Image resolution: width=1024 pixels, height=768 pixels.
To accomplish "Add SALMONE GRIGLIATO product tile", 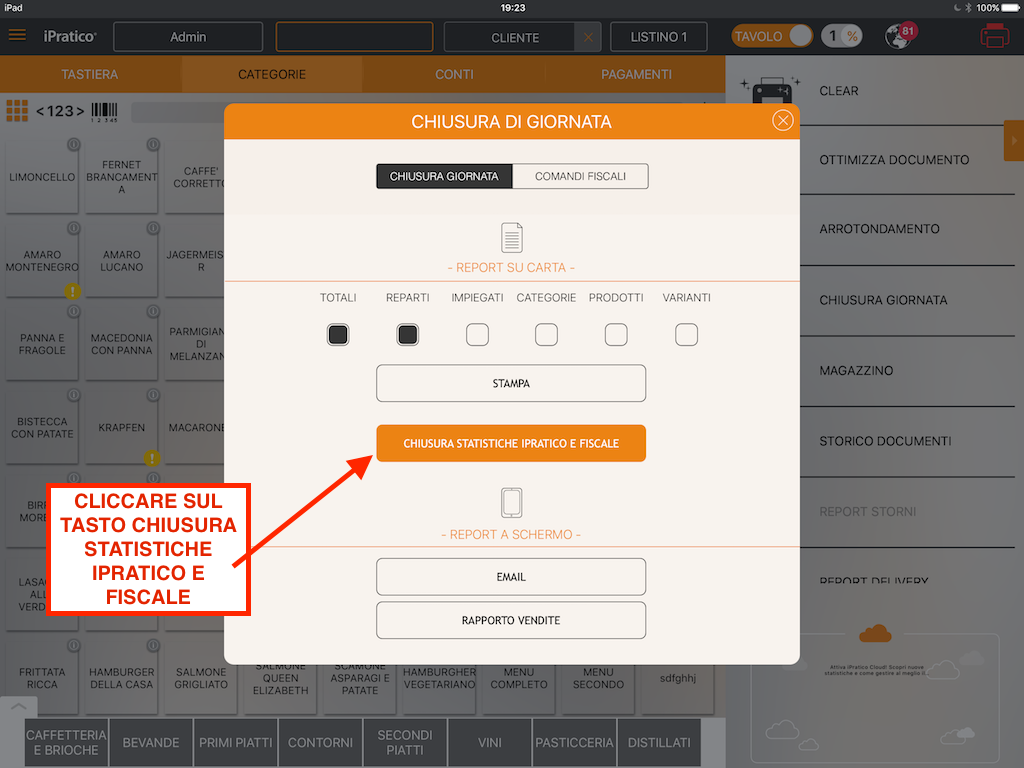I will [201, 678].
